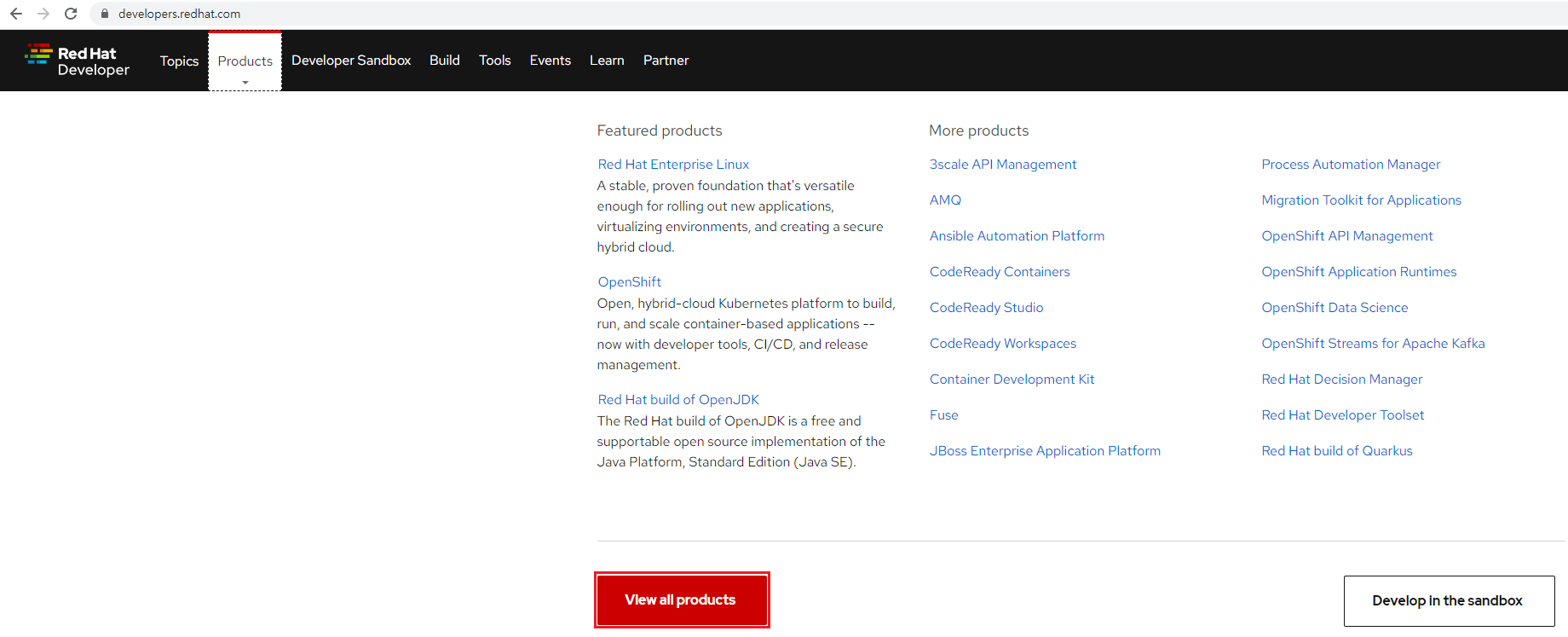Reload the page with the refresh icon
This screenshot has height=637, width=1568.
tap(71, 14)
